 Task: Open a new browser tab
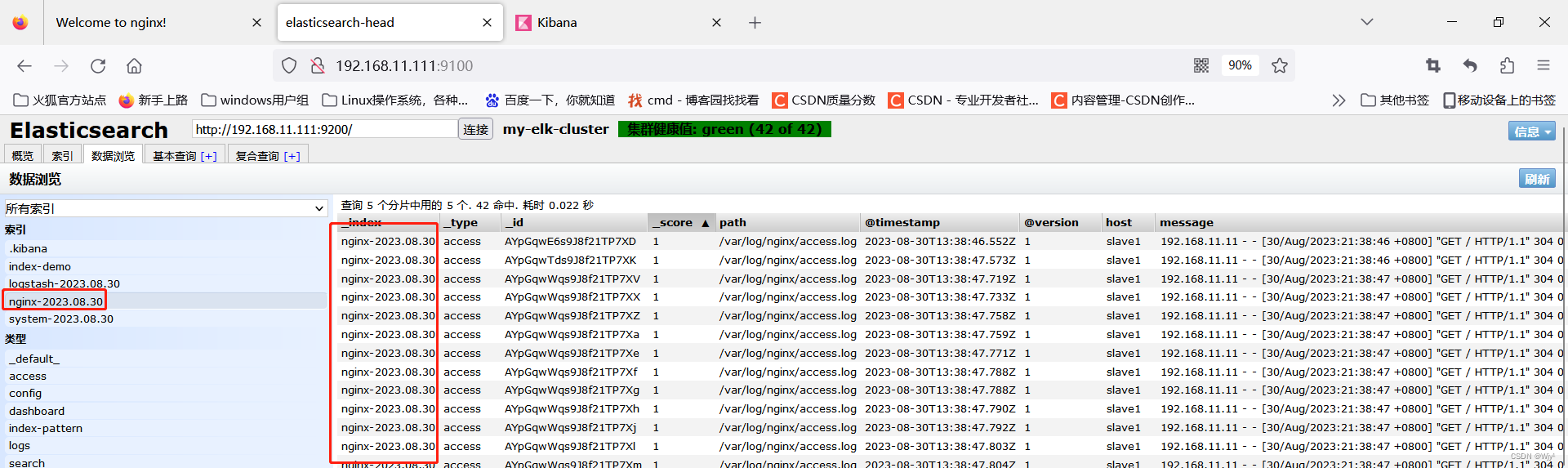(755, 23)
